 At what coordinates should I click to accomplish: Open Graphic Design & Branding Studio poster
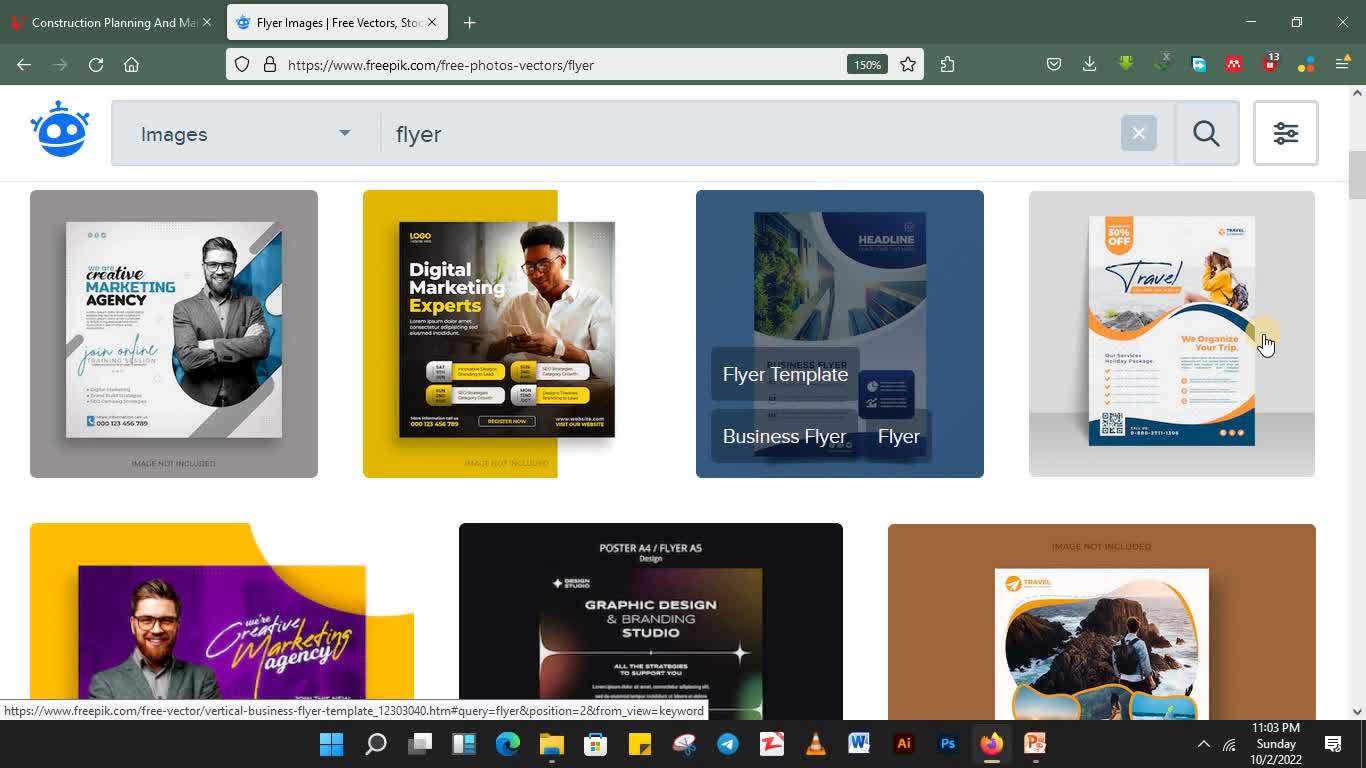651,620
